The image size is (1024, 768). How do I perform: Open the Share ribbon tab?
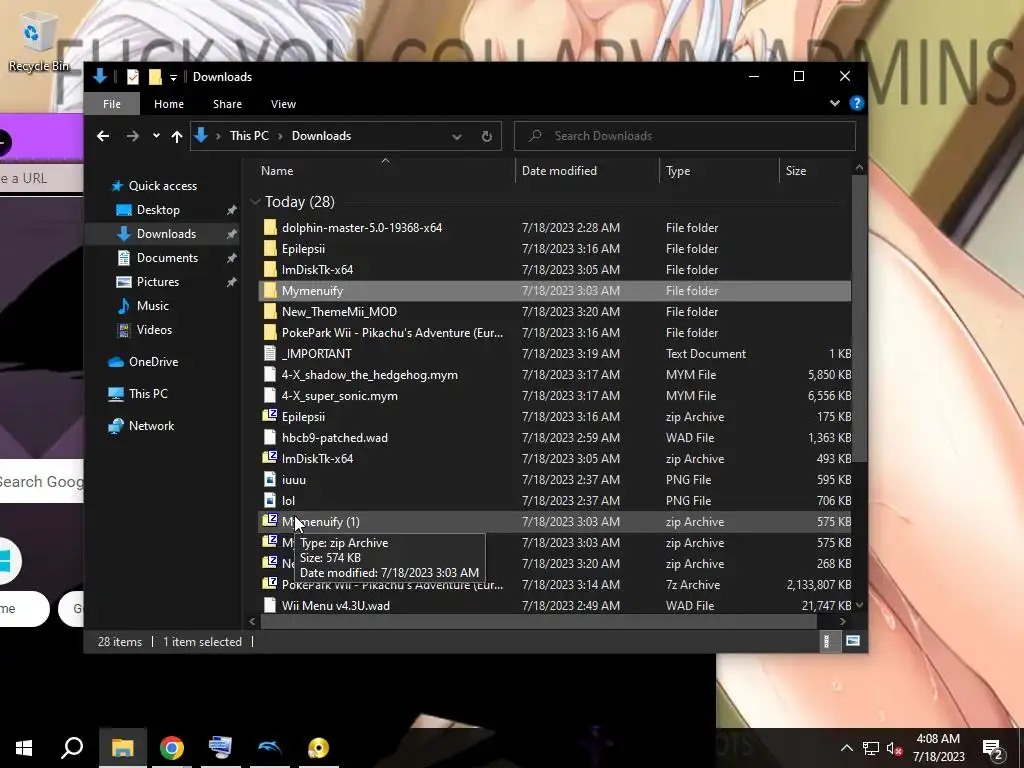227,104
